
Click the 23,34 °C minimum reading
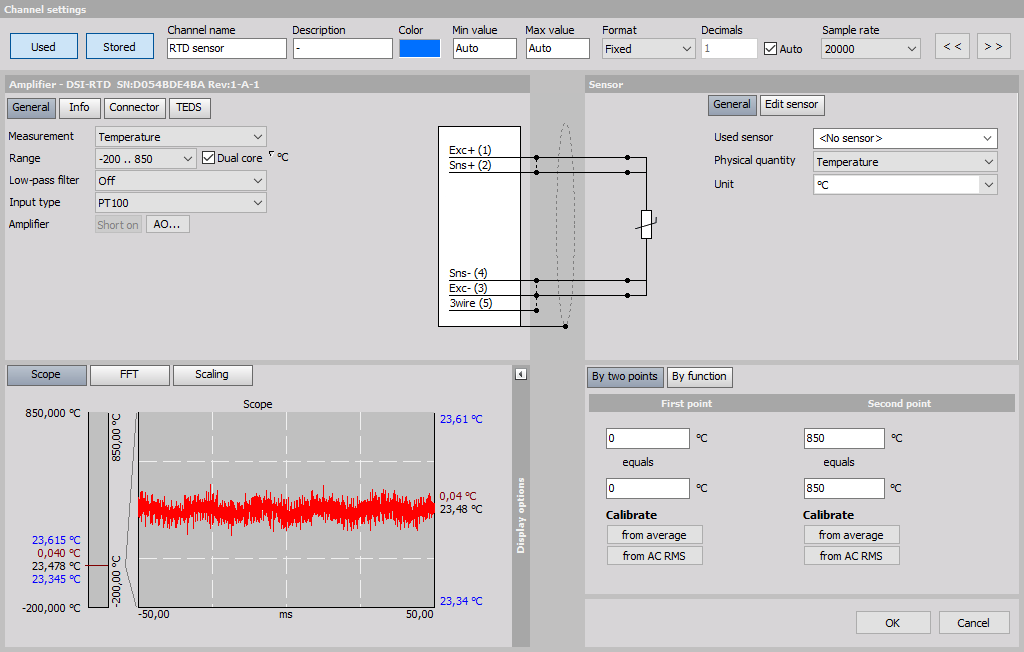(461, 601)
